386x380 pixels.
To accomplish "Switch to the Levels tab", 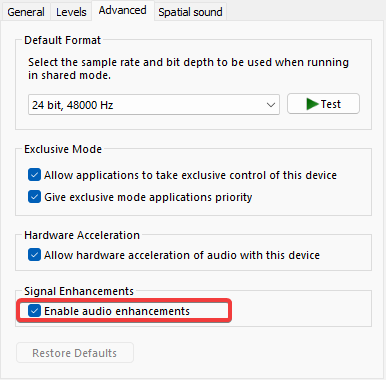I will (71, 12).
